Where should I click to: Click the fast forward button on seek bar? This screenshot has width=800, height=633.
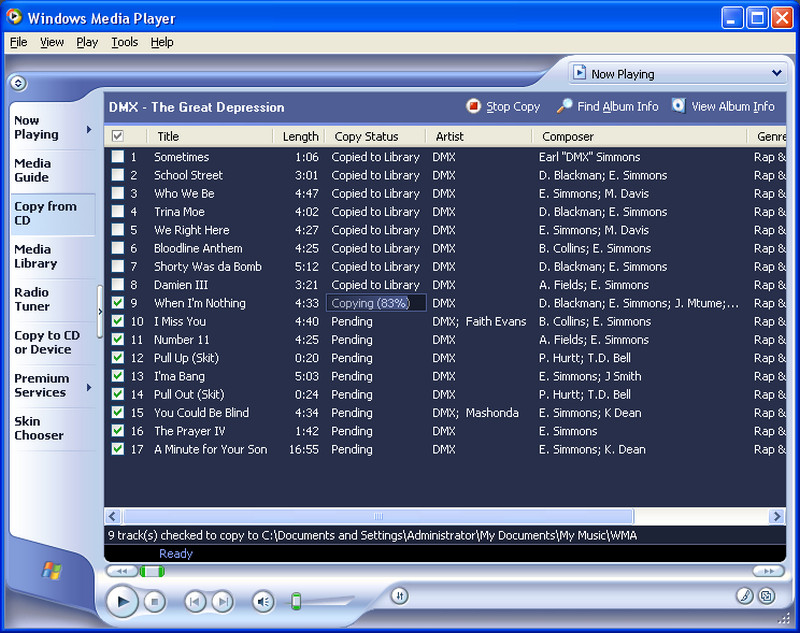(x=768, y=571)
